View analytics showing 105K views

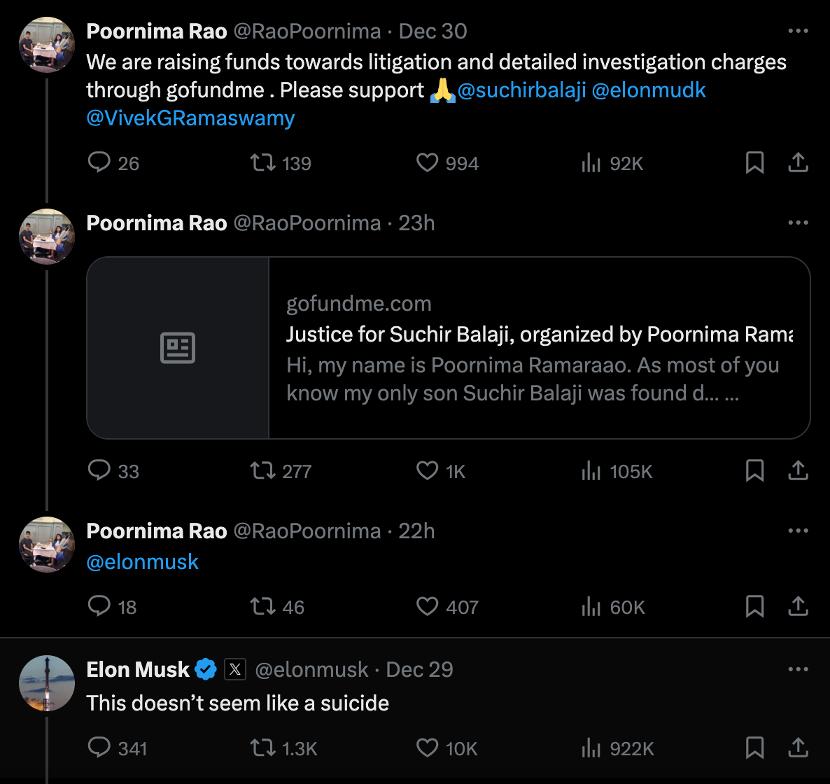click(x=591, y=470)
